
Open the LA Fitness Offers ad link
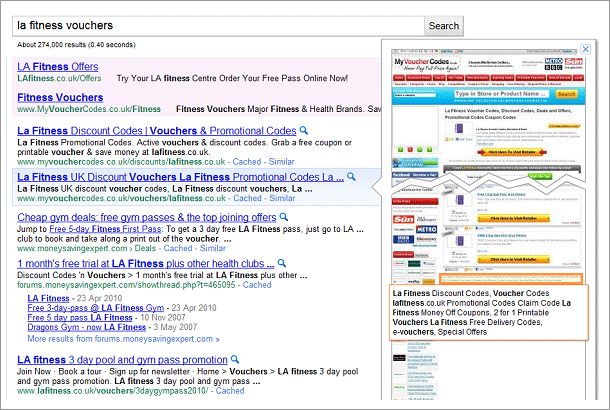coord(58,67)
